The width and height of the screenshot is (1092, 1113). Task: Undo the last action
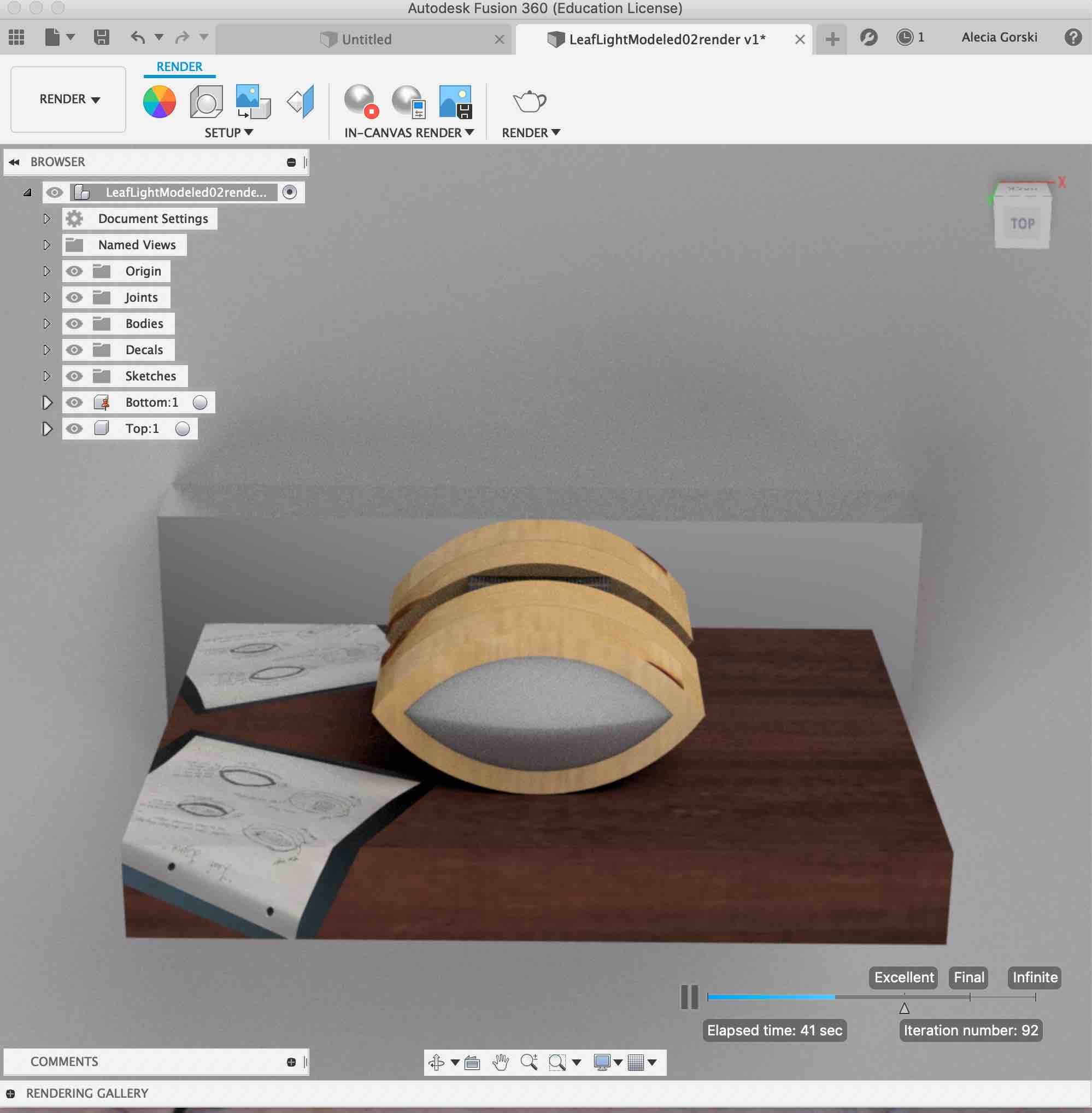[138, 37]
